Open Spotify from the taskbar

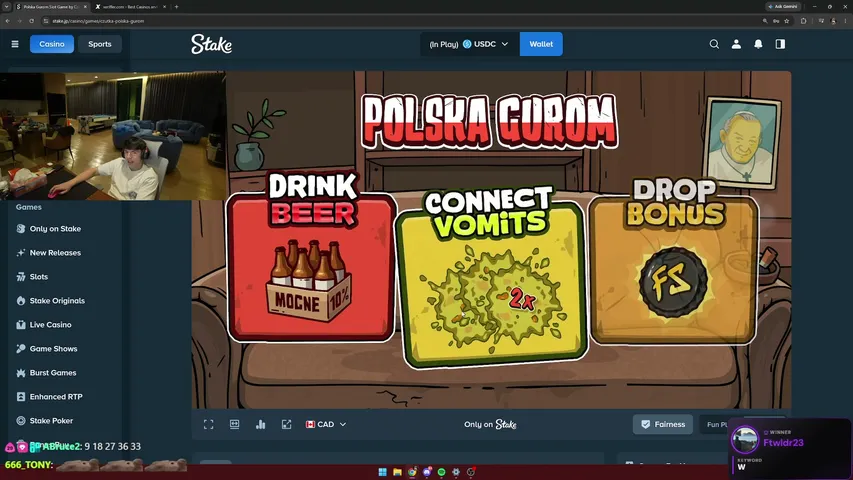(441, 472)
